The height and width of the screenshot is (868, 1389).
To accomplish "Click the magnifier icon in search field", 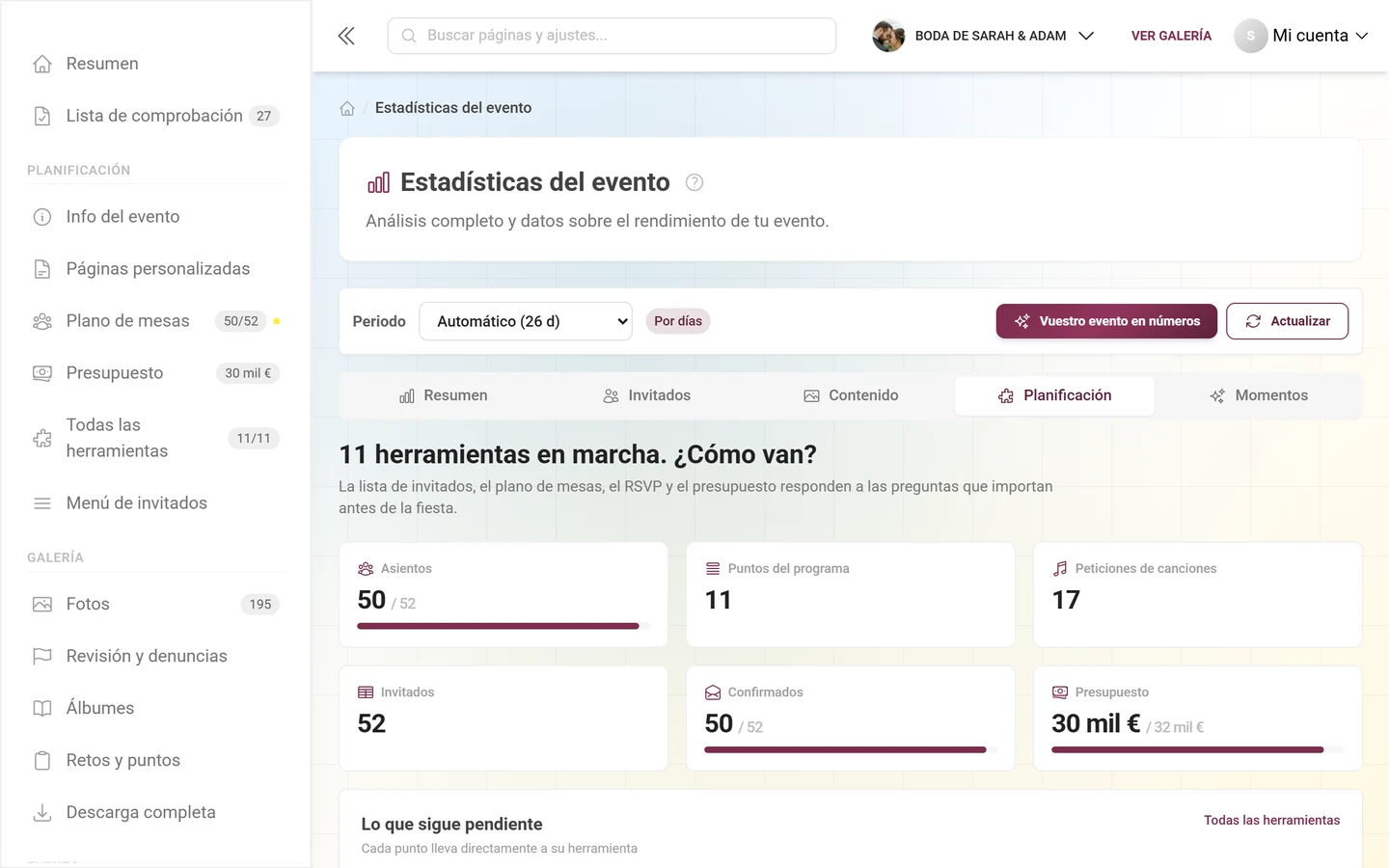I will [409, 36].
